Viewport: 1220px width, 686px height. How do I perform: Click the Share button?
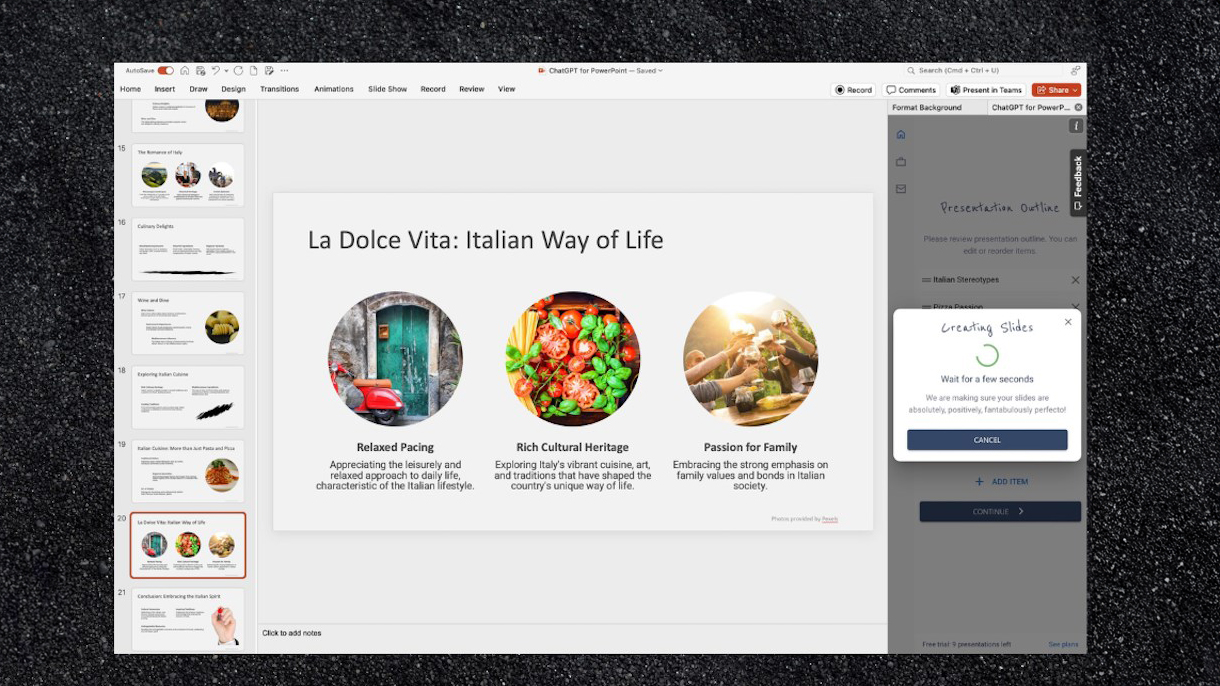[x=1056, y=90]
